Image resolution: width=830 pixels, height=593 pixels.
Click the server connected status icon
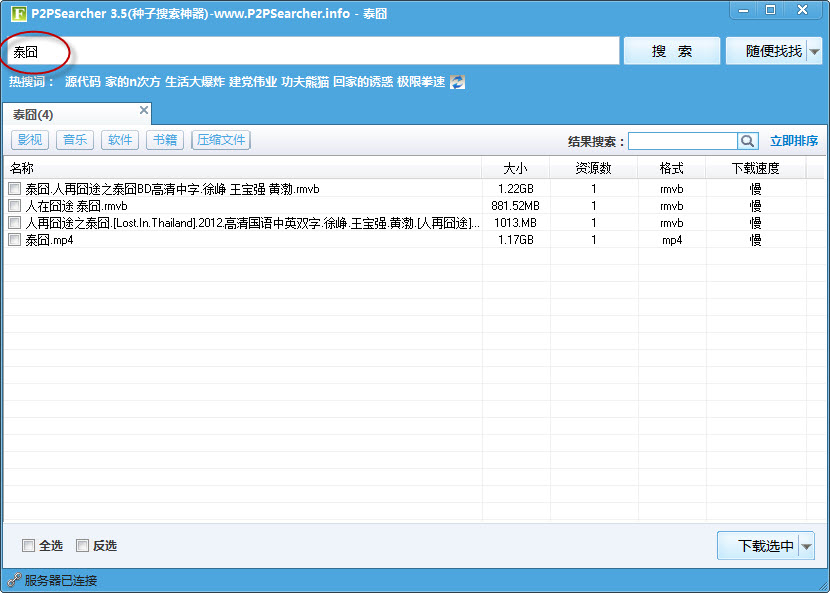point(14,580)
